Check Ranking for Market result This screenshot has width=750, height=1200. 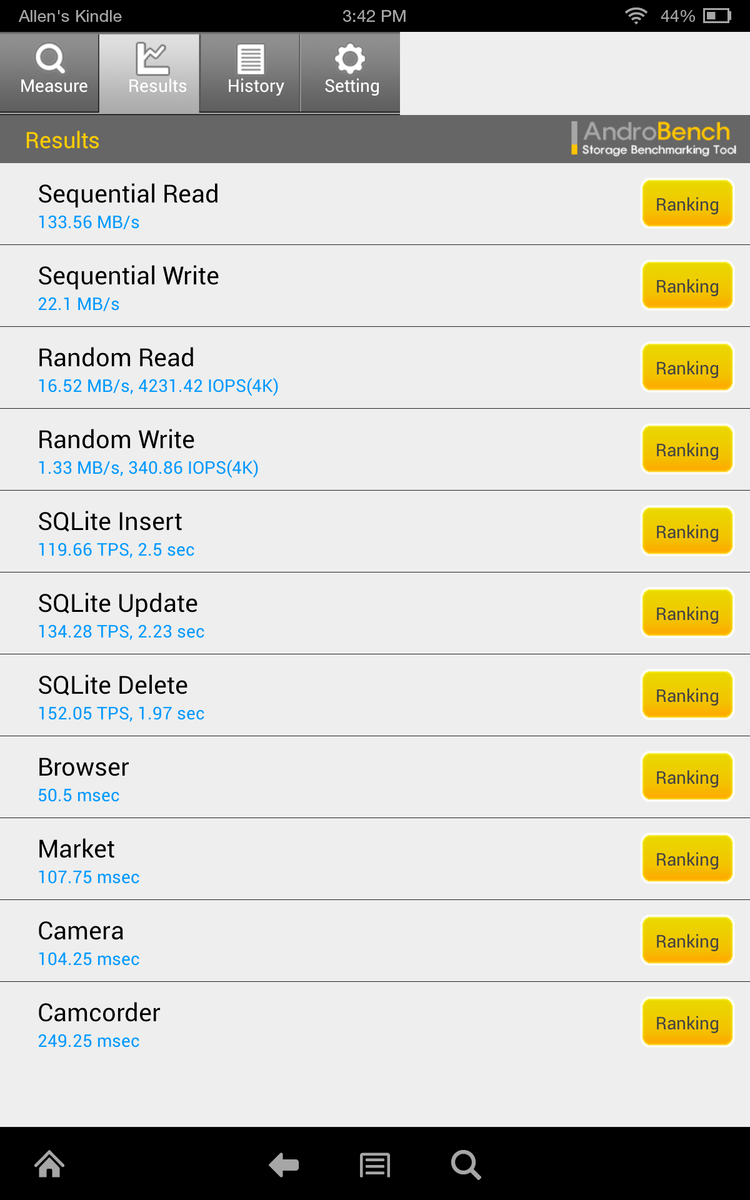tap(687, 860)
